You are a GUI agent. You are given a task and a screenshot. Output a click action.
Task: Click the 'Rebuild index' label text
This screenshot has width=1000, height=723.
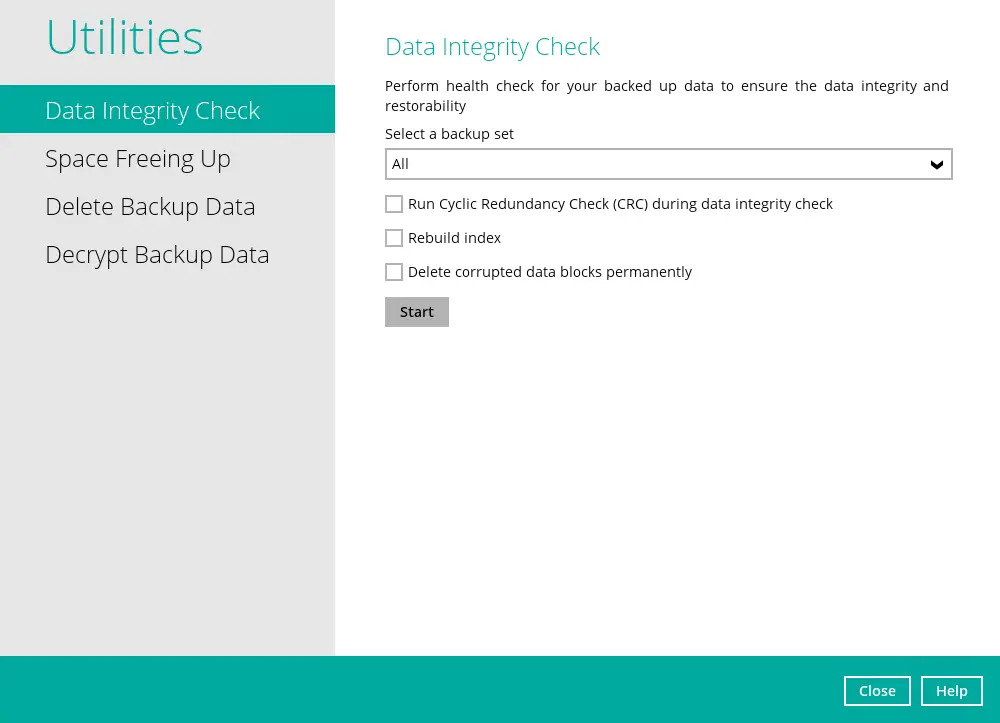[454, 238]
